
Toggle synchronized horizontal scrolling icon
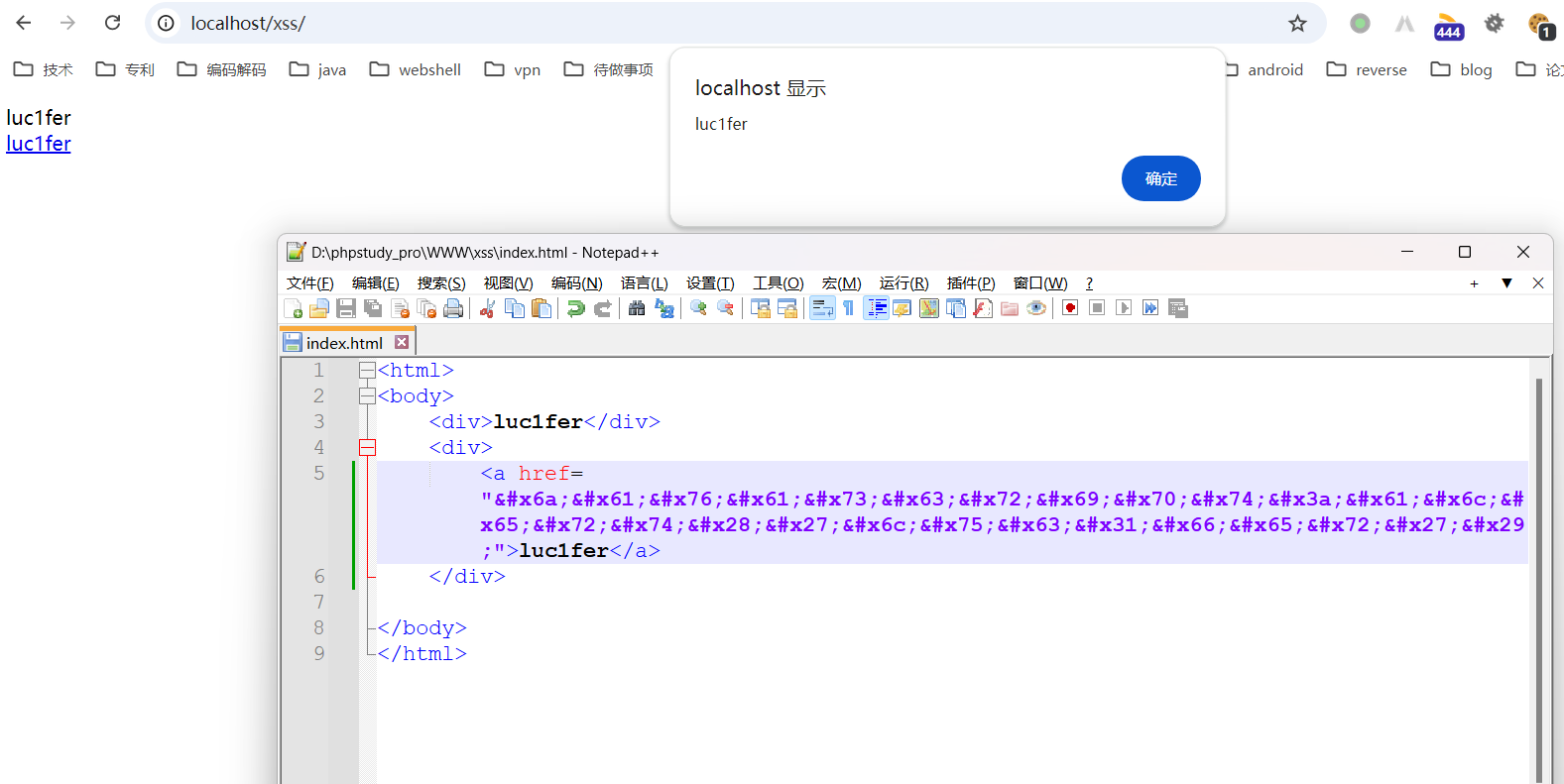tap(787, 308)
